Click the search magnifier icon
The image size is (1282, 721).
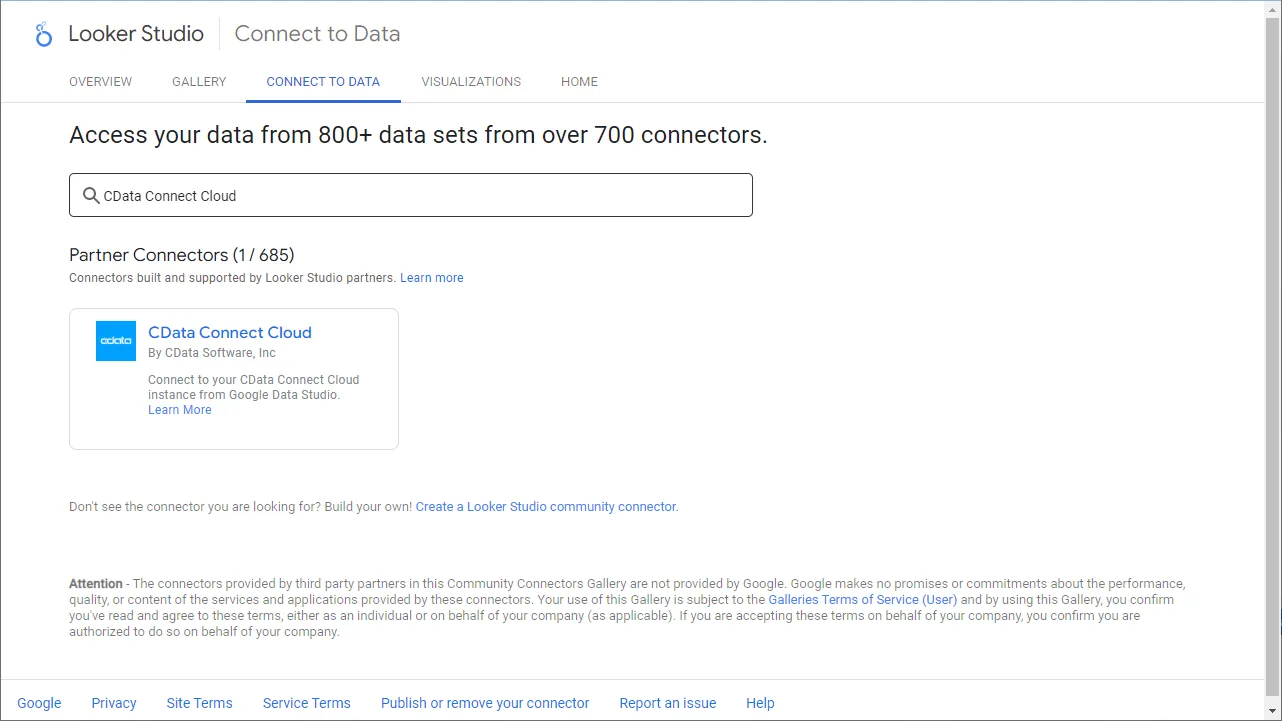[x=91, y=196]
